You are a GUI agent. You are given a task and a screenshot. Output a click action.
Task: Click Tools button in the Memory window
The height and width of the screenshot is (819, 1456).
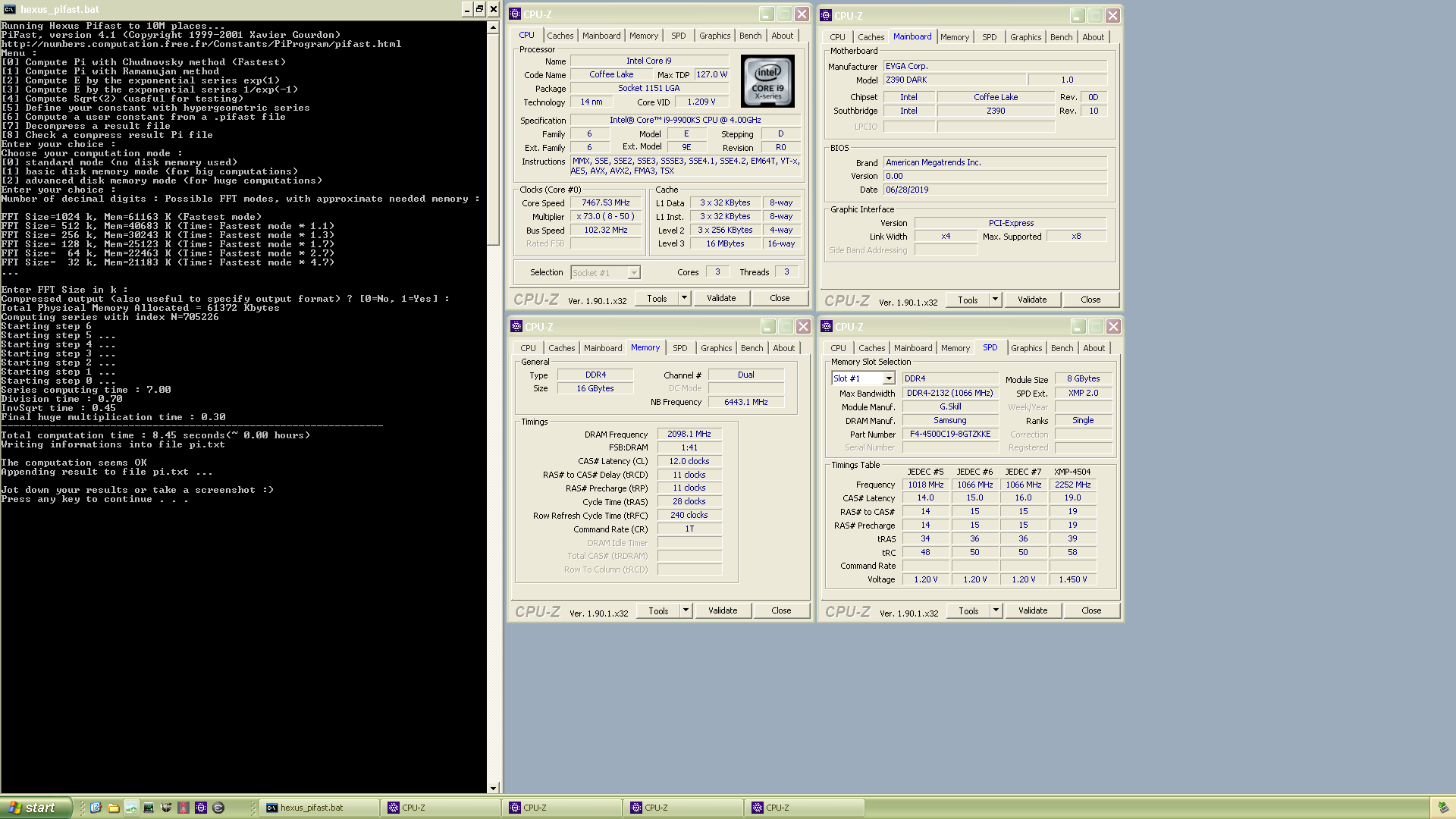click(x=658, y=610)
